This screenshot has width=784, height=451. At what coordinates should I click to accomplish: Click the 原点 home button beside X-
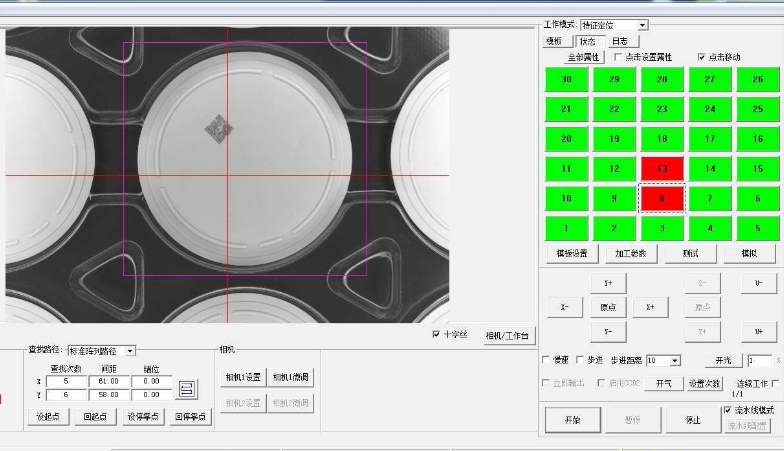tap(608, 307)
